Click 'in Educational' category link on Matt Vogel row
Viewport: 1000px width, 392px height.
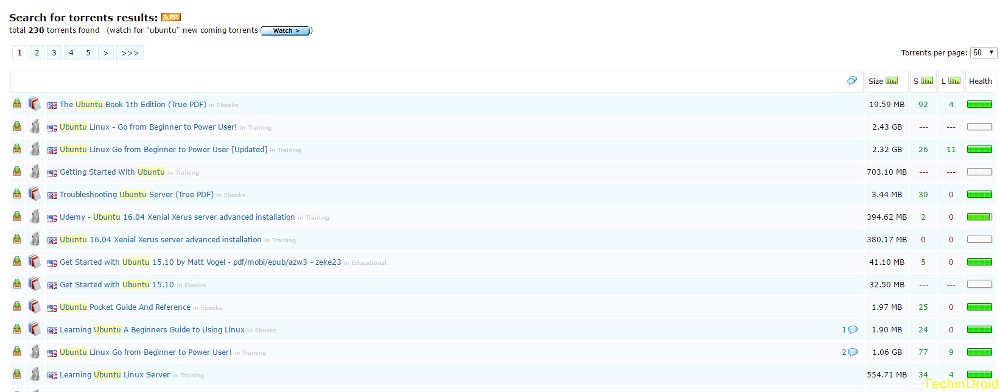tap(365, 263)
